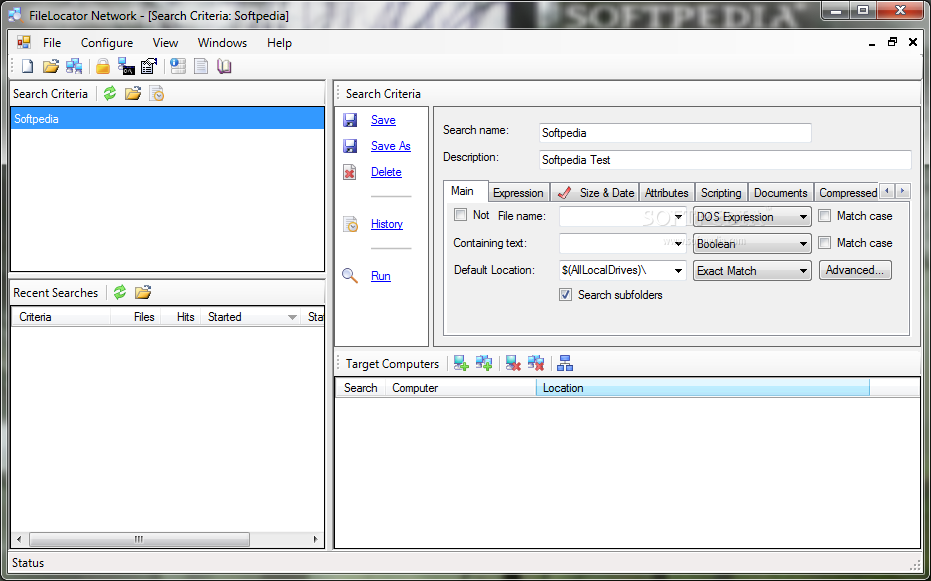Click red X document icon beside Delete

(x=350, y=172)
